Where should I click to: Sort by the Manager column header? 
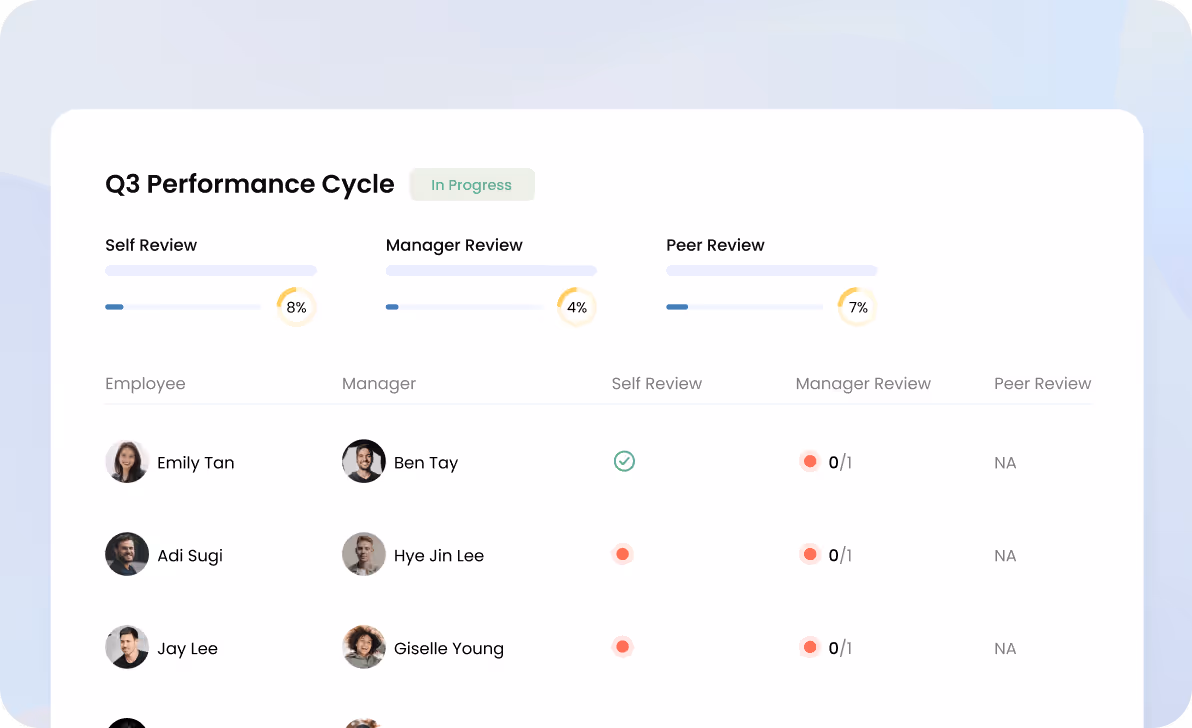pos(379,384)
